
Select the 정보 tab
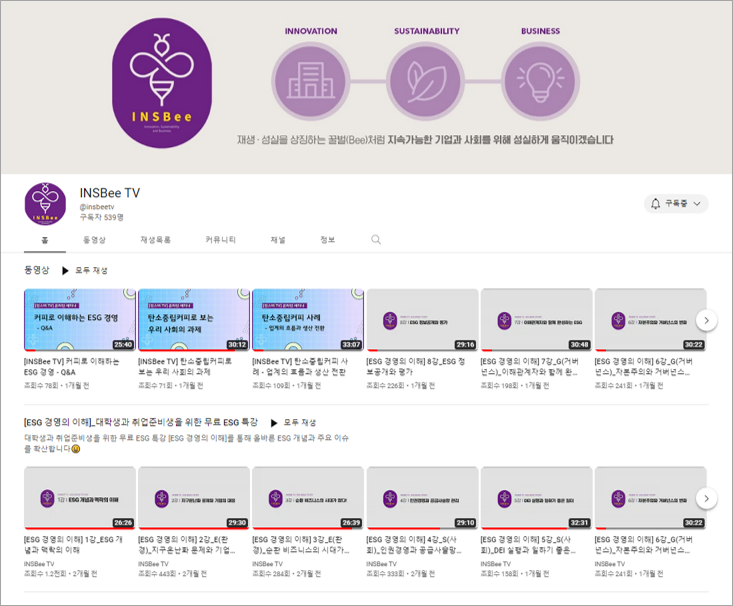click(328, 240)
